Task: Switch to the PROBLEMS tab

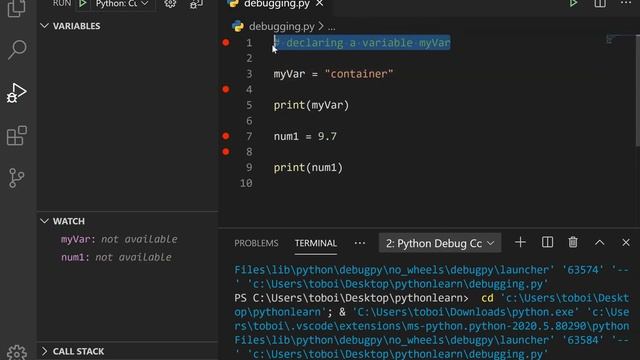Action: click(256, 243)
